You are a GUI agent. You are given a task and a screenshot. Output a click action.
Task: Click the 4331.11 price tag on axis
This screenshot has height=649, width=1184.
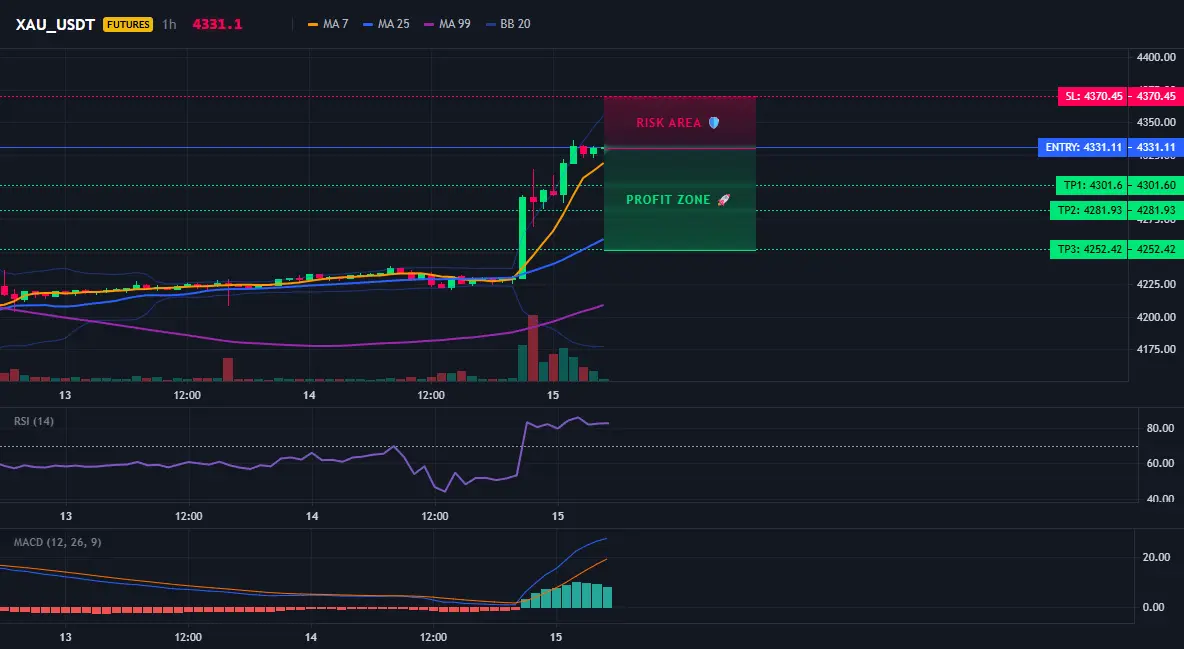[x=1156, y=147]
